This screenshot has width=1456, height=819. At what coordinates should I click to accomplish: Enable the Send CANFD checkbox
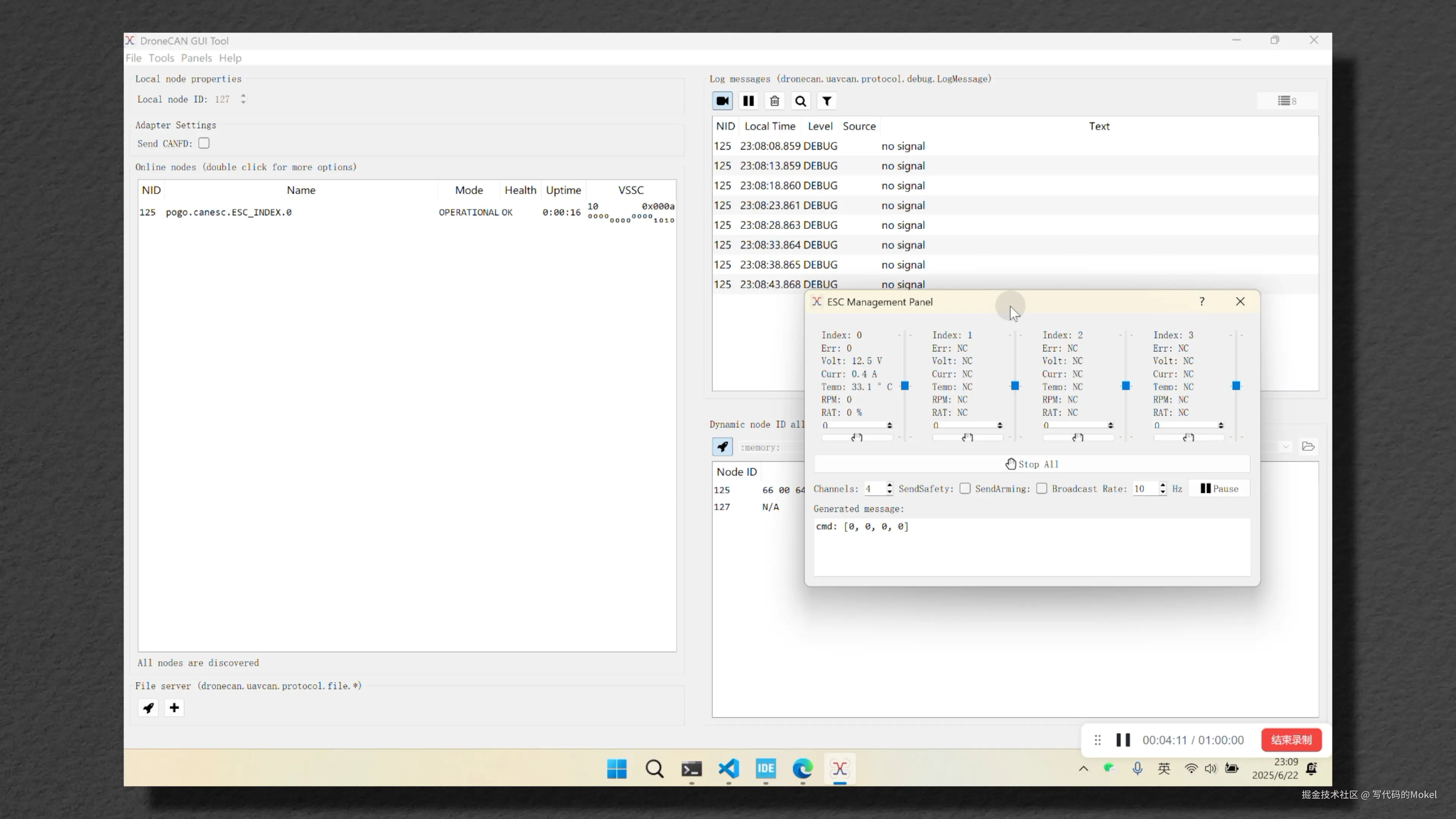(x=204, y=144)
